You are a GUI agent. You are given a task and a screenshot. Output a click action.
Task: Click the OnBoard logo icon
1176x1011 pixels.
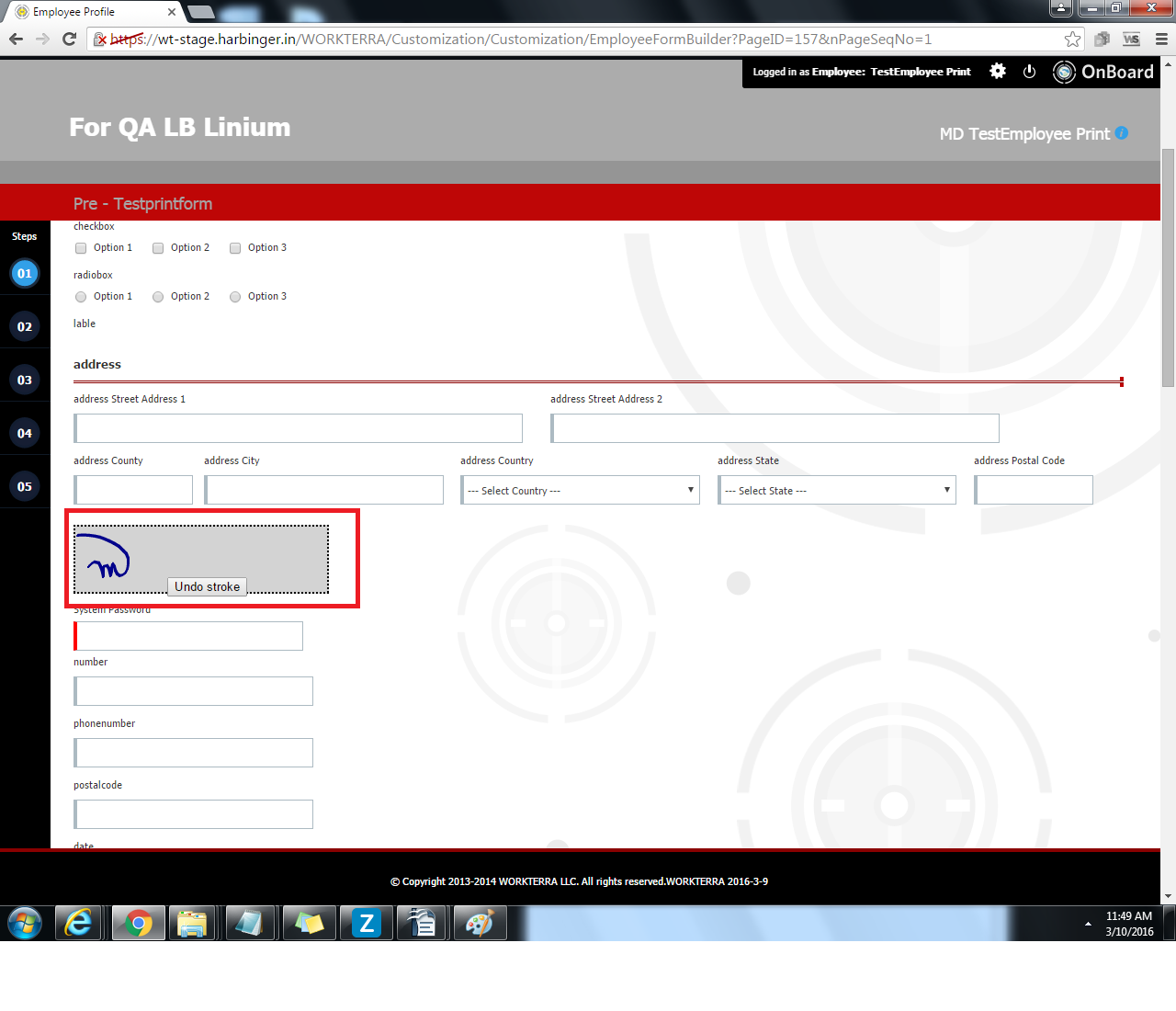point(1064,72)
